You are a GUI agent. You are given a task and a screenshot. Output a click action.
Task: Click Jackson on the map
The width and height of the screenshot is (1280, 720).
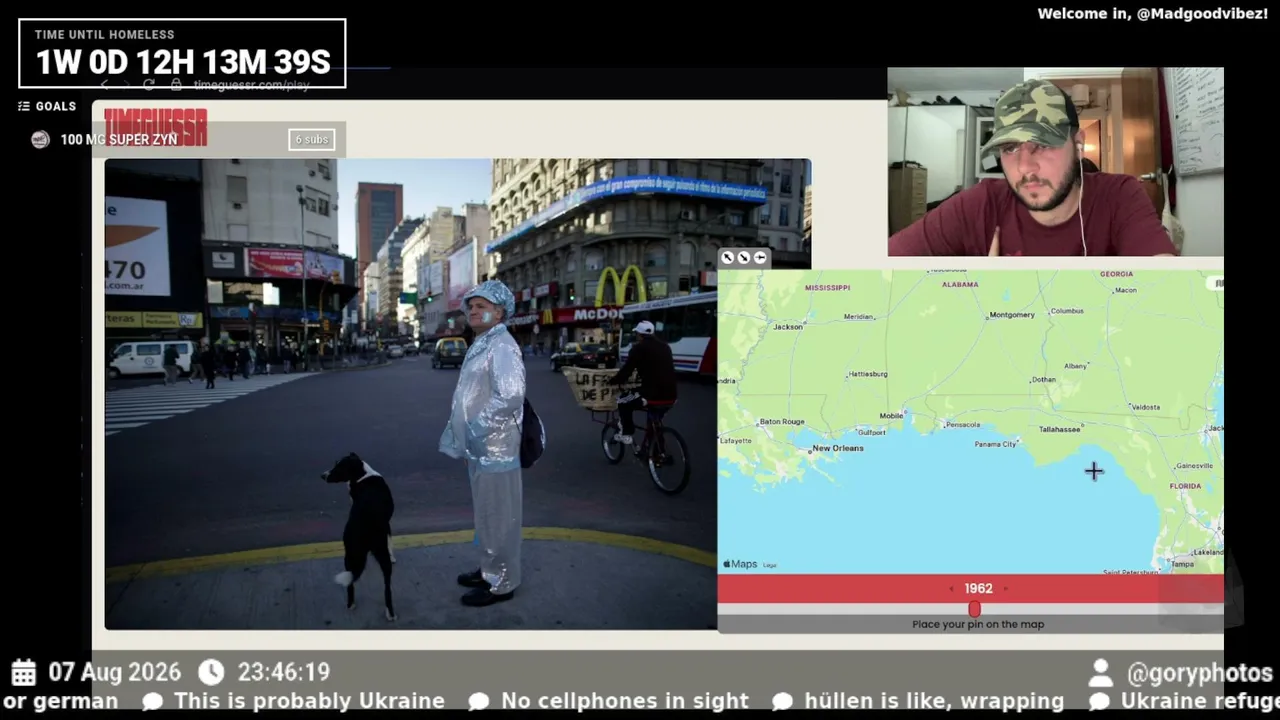(788, 327)
